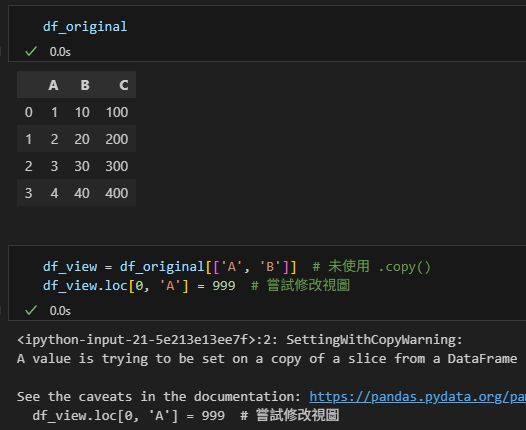Viewport: 526px width, 430px height.
Task: Click the df_original code cell text
Action: pos(85,26)
